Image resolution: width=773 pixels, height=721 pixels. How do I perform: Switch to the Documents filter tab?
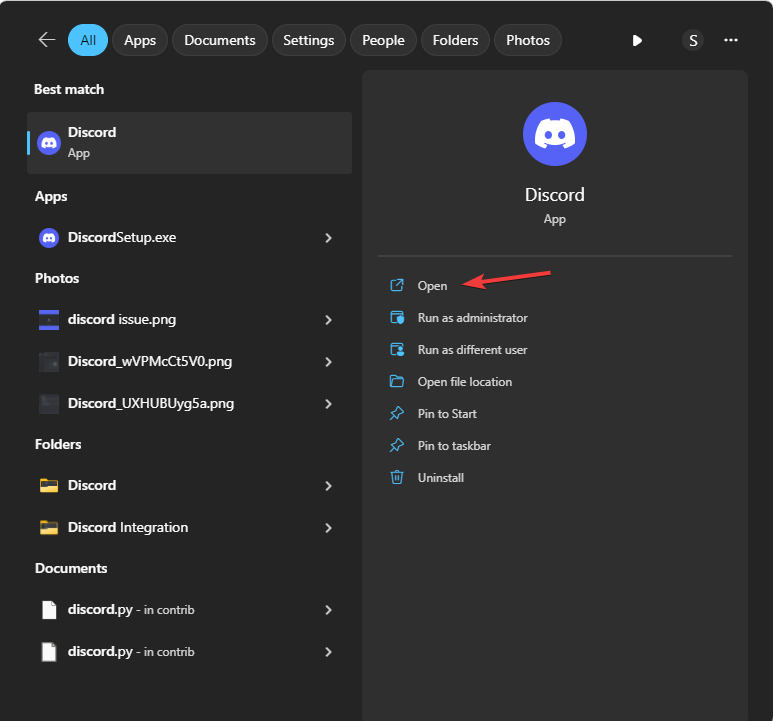pos(220,40)
